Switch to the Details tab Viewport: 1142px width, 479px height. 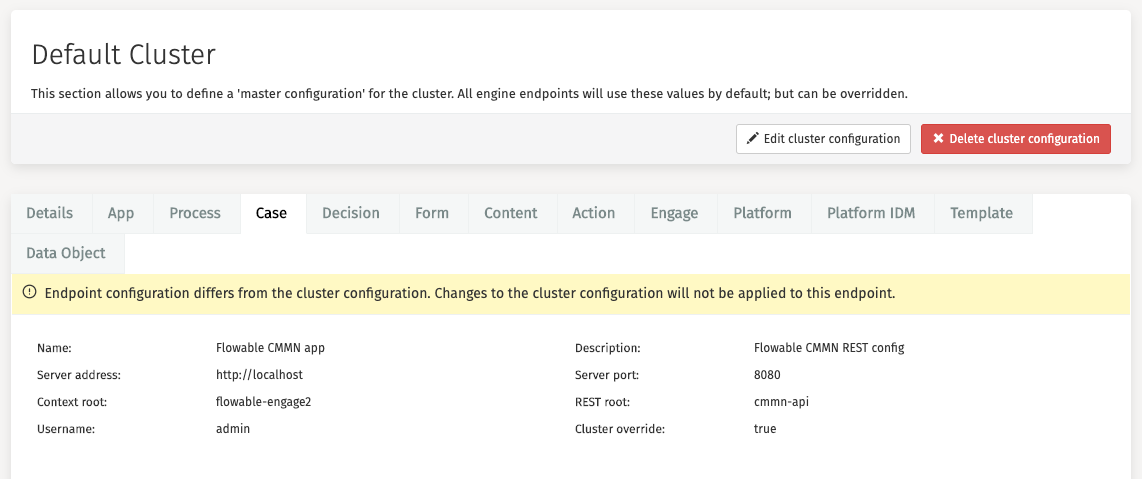click(x=50, y=213)
